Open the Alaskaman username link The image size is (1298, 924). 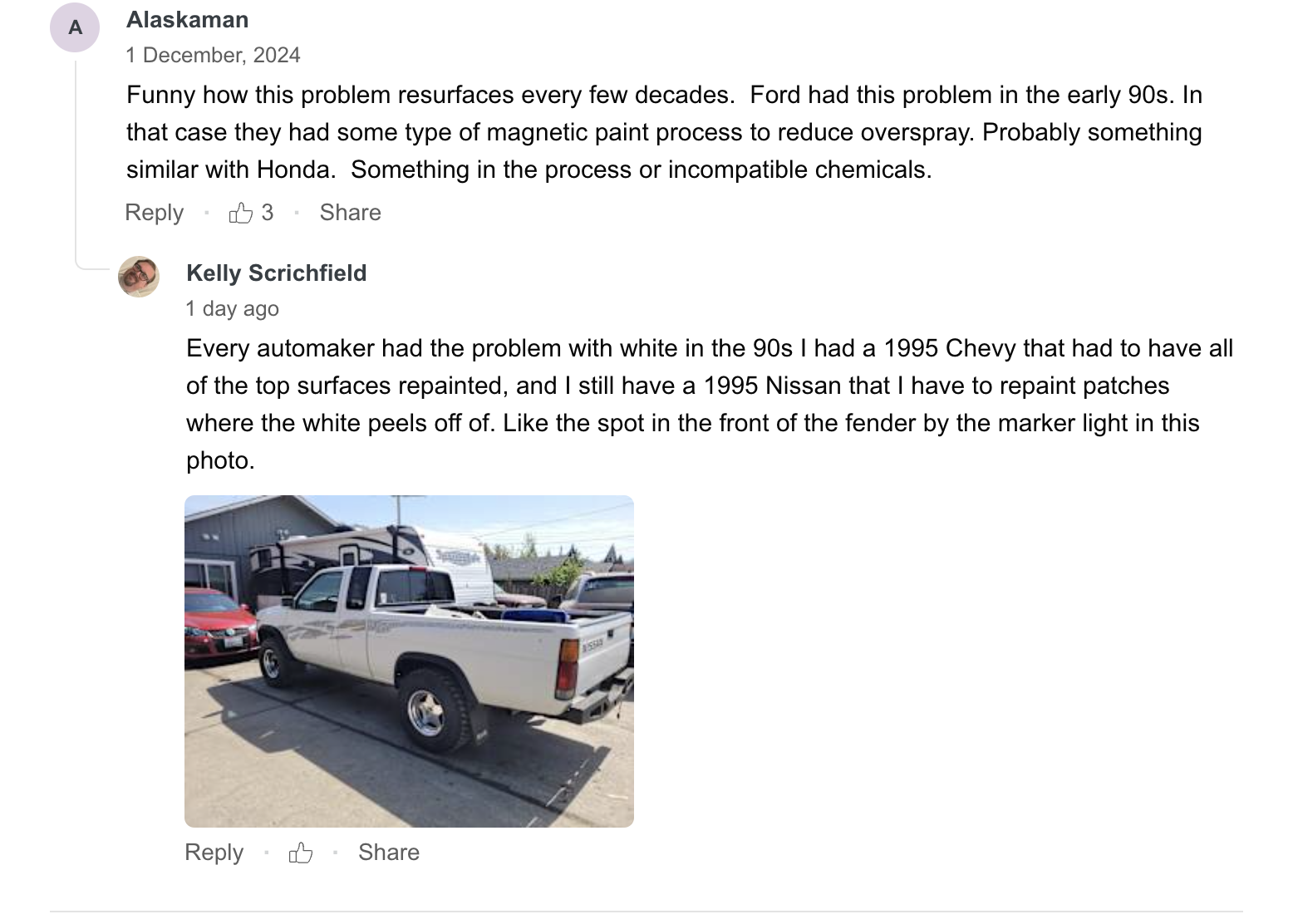point(187,20)
